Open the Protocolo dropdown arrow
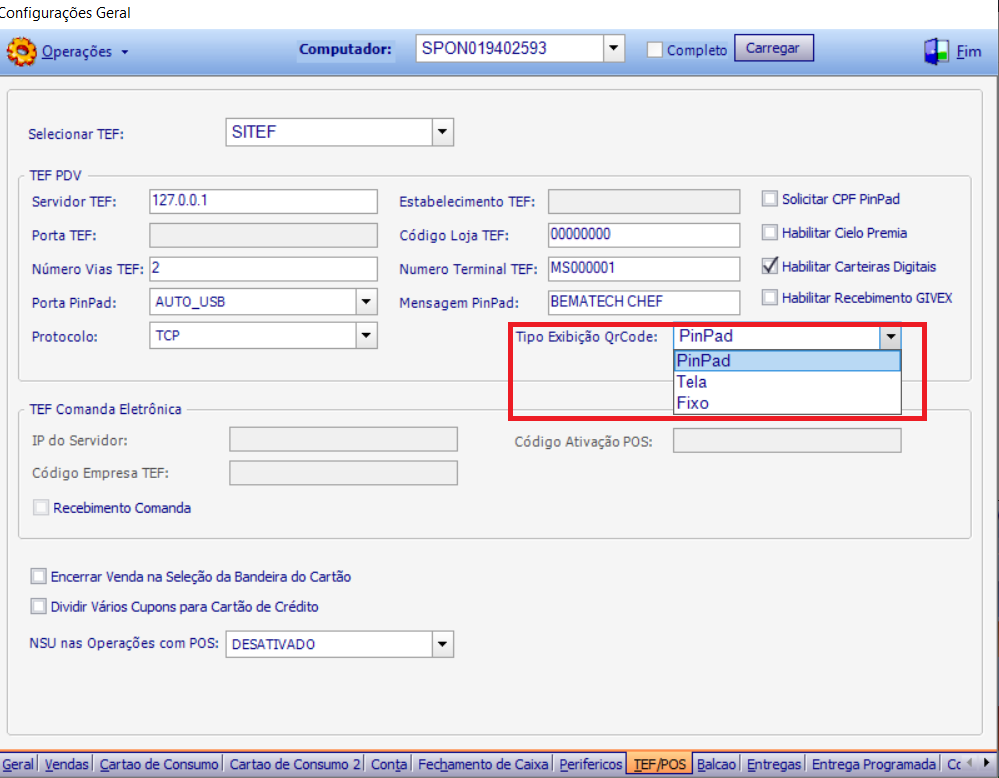Image resolution: width=999 pixels, height=778 pixels. pos(366,336)
